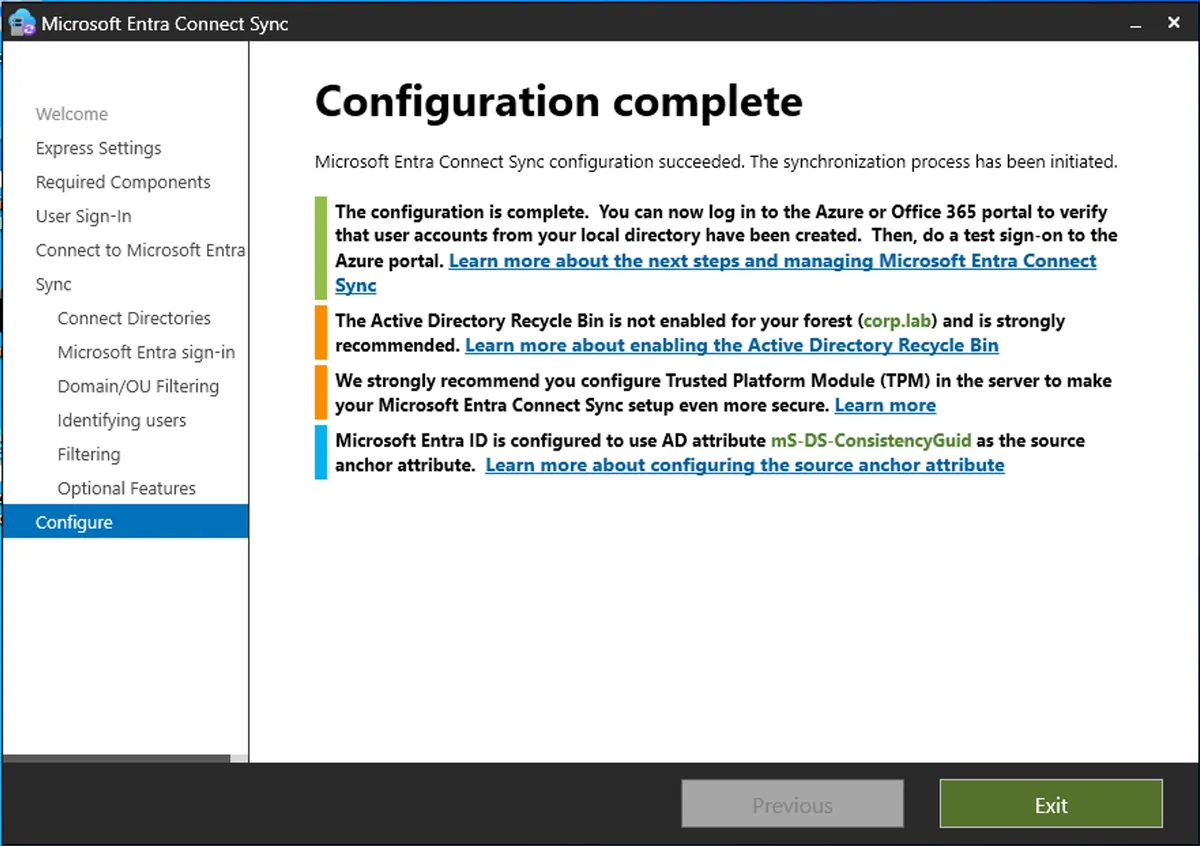Click the corp.lab forest name text
This screenshot has height=846, width=1200.
(x=898, y=321)
